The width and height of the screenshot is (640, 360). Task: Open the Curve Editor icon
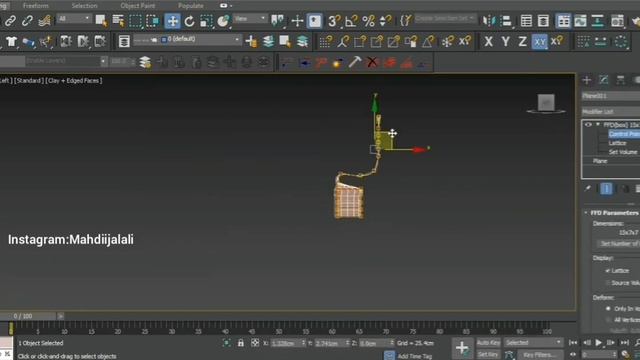point(580,21)
